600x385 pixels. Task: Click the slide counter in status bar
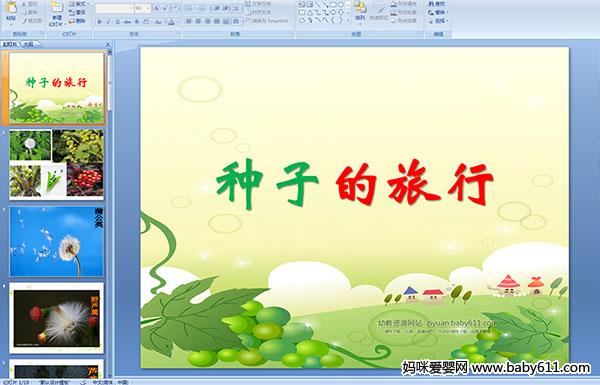coord(16,382)
